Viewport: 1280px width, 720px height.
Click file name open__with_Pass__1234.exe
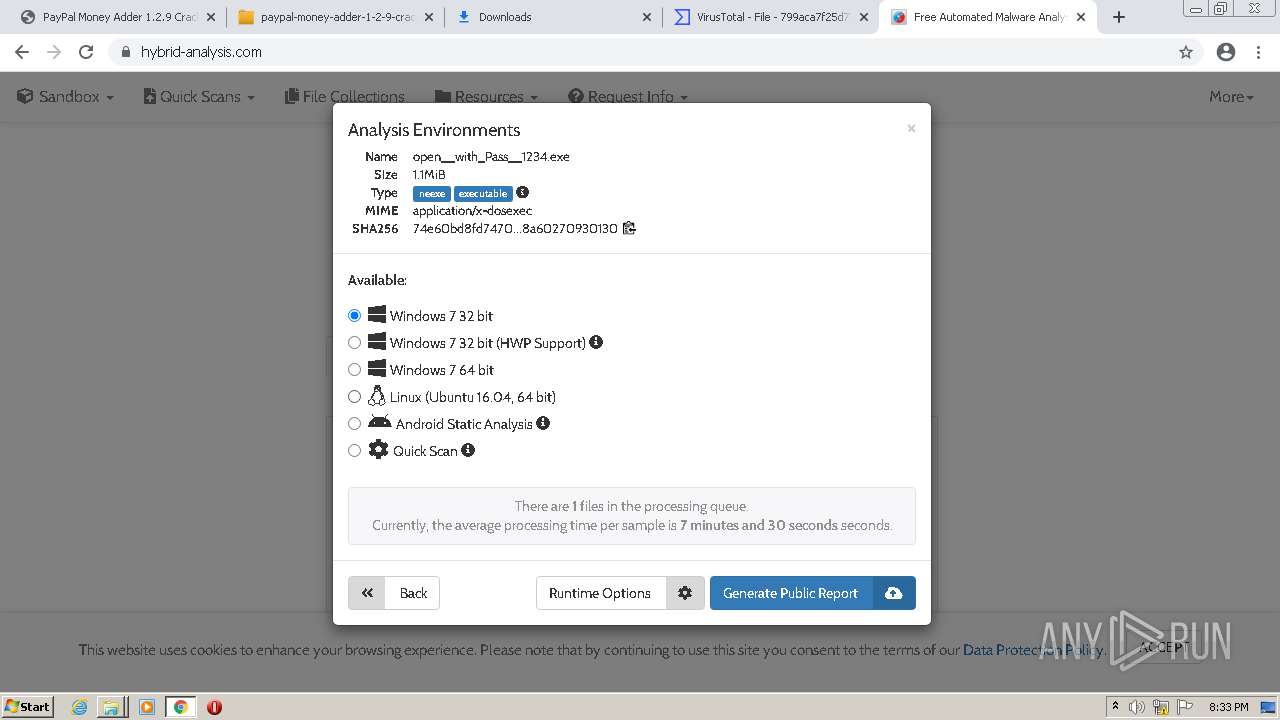[x=491, y=156]
